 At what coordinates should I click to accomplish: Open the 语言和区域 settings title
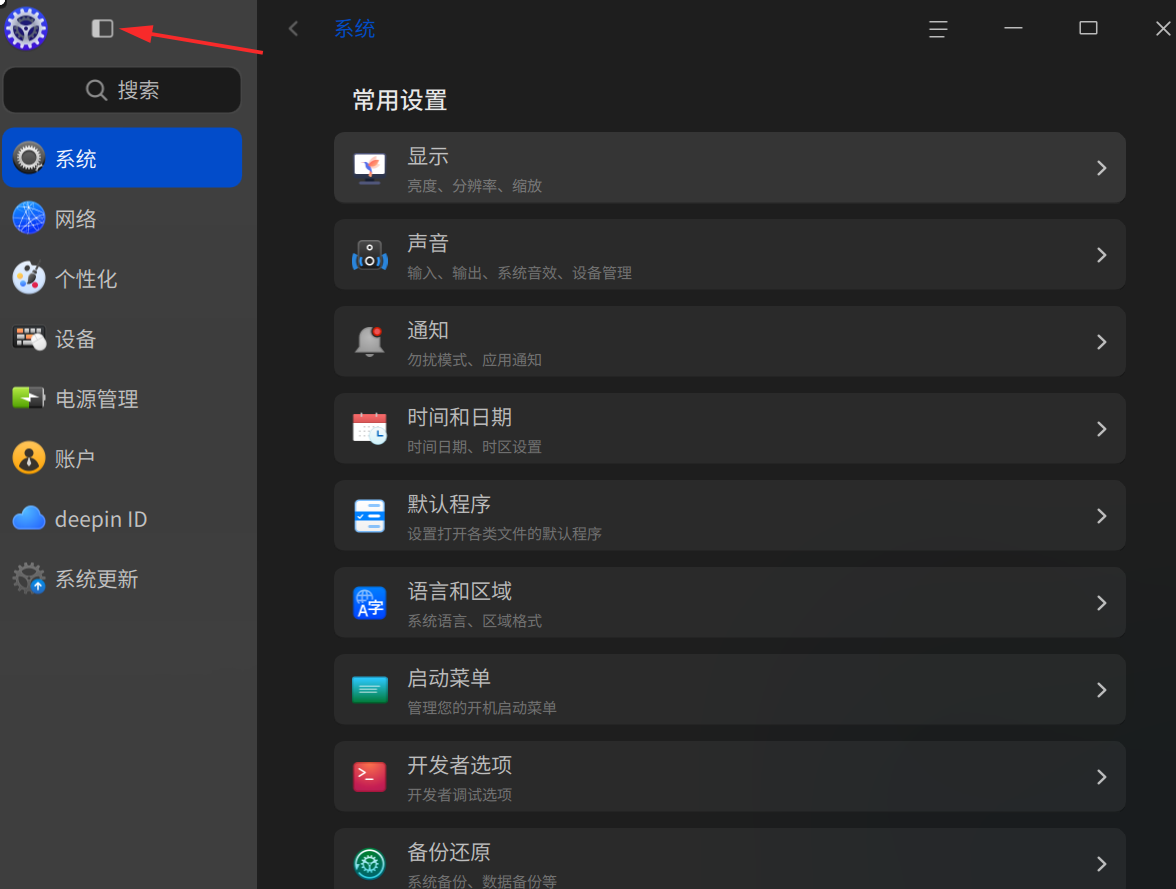(x=459, y=591)
